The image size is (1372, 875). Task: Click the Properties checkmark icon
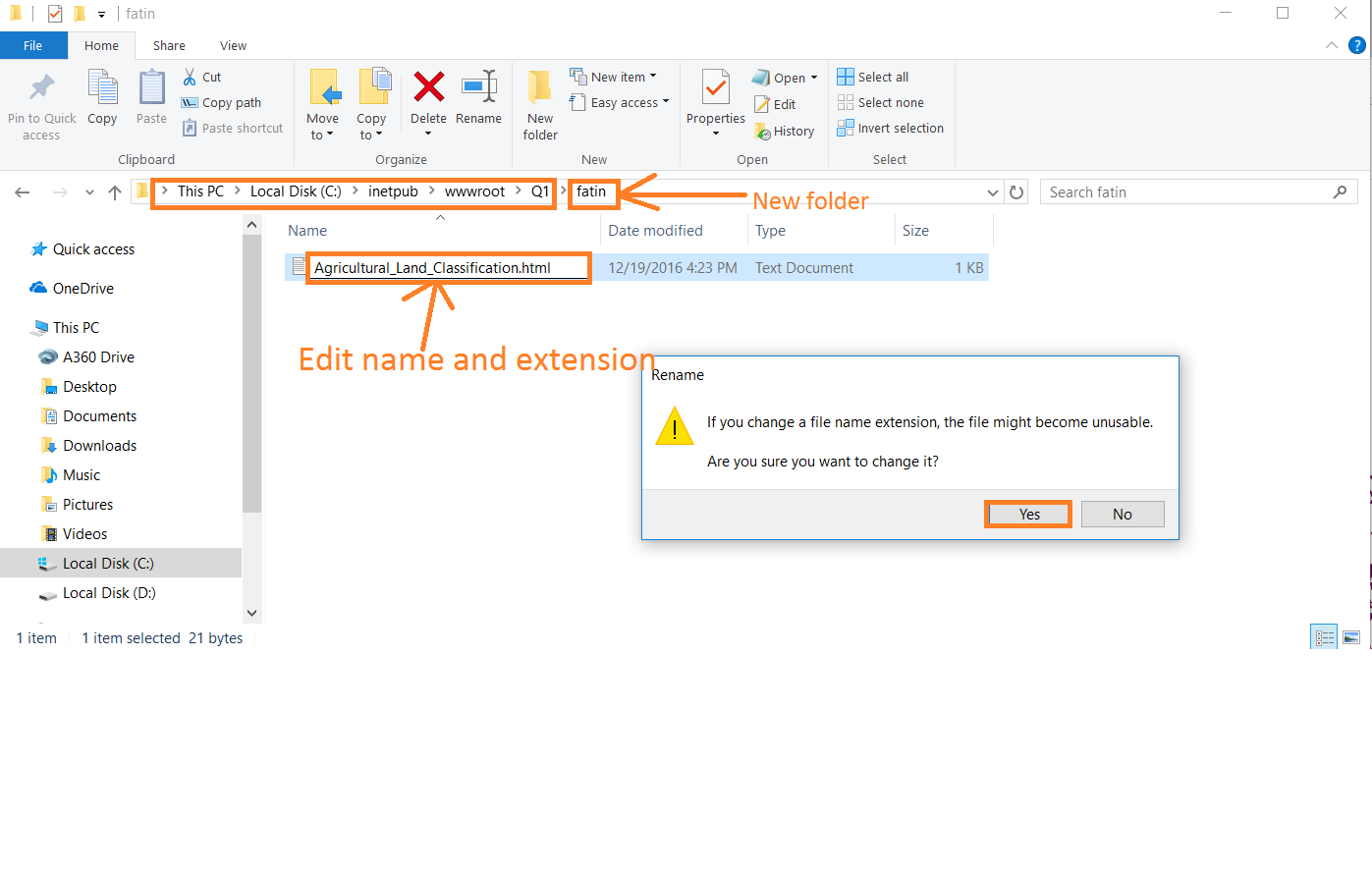pyautogui.click(x=716, y=87)
